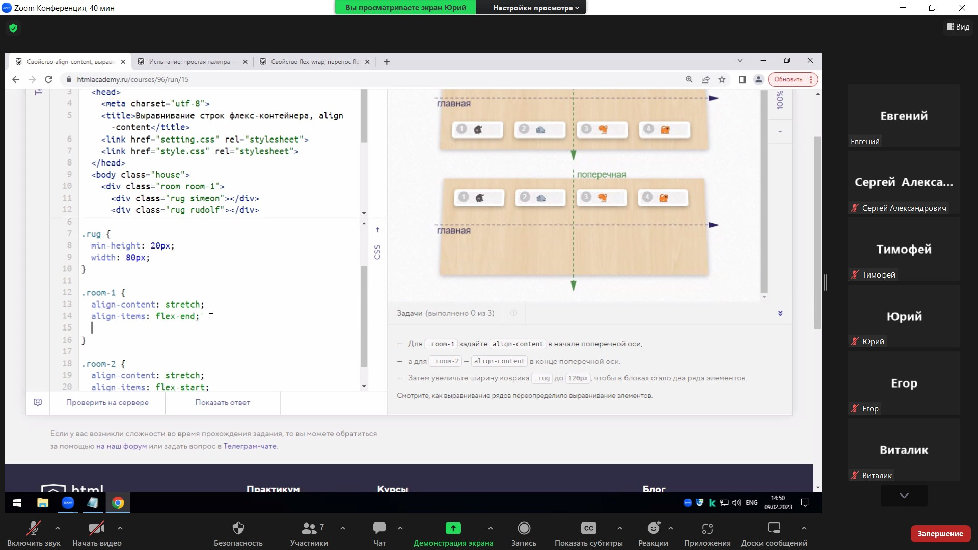Image resolution: width=978 pixels, height=550 pixels.
Task: Click the align-content: stretch line in .room-1
Action: (148, 304)
